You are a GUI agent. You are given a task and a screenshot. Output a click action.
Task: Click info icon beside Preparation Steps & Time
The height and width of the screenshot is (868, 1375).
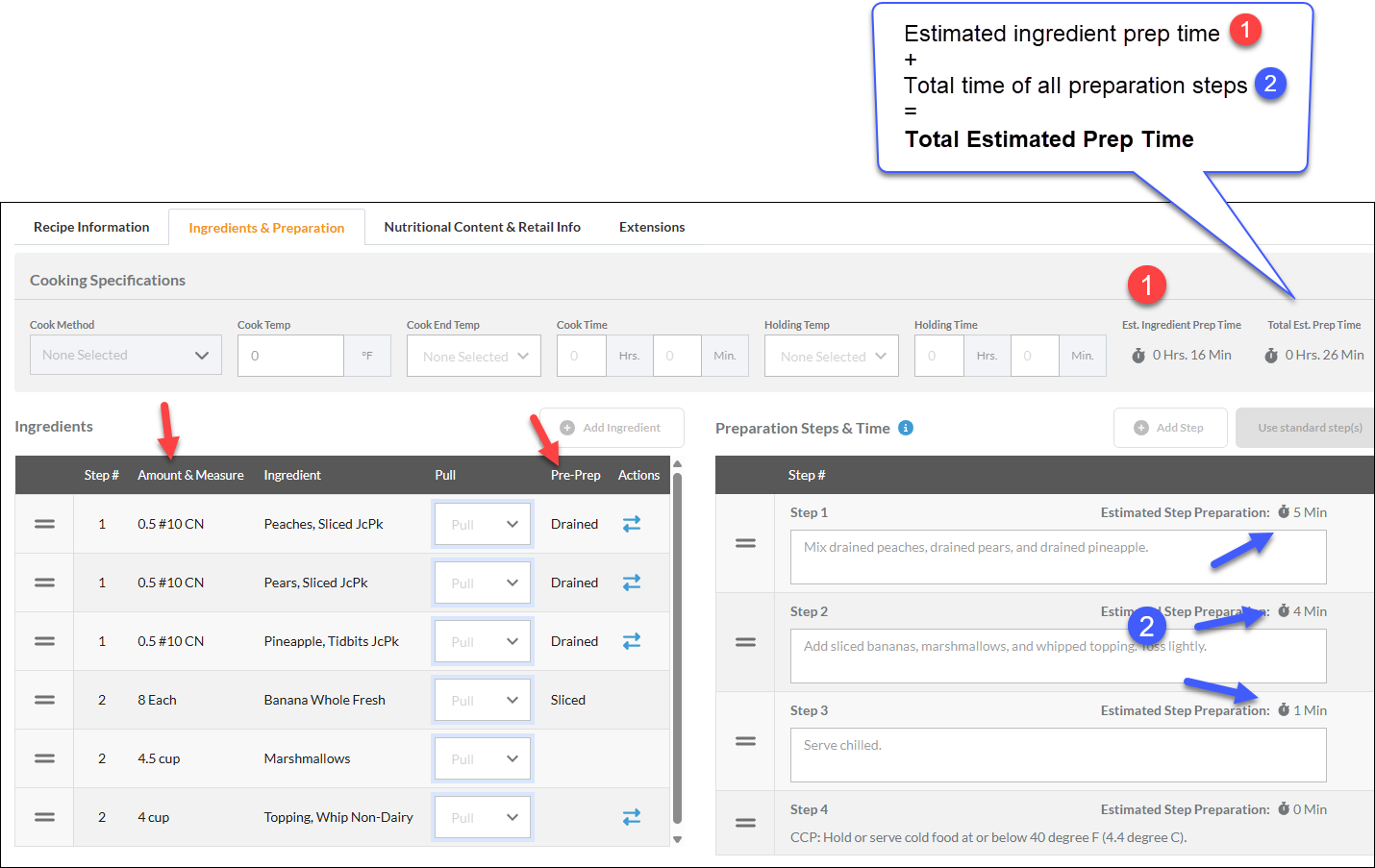pyautogui.click(x=906, y=428)
